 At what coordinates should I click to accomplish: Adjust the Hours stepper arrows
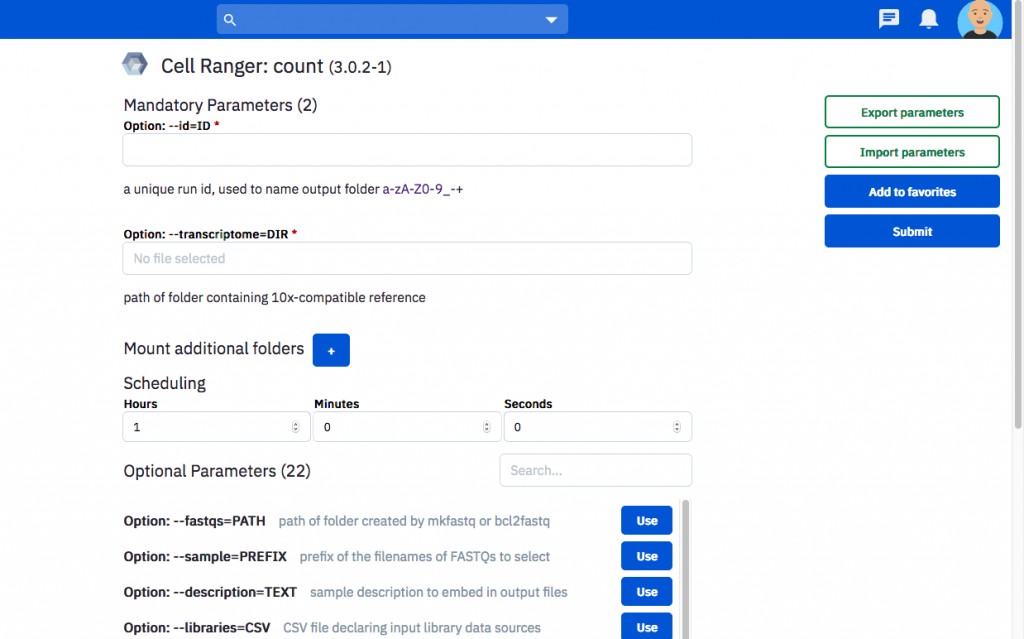click(296, 427)
